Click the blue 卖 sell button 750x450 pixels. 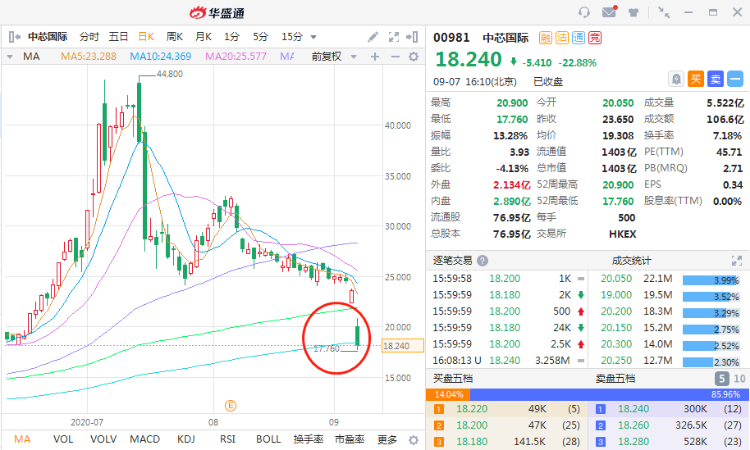(x=716, y=79)
